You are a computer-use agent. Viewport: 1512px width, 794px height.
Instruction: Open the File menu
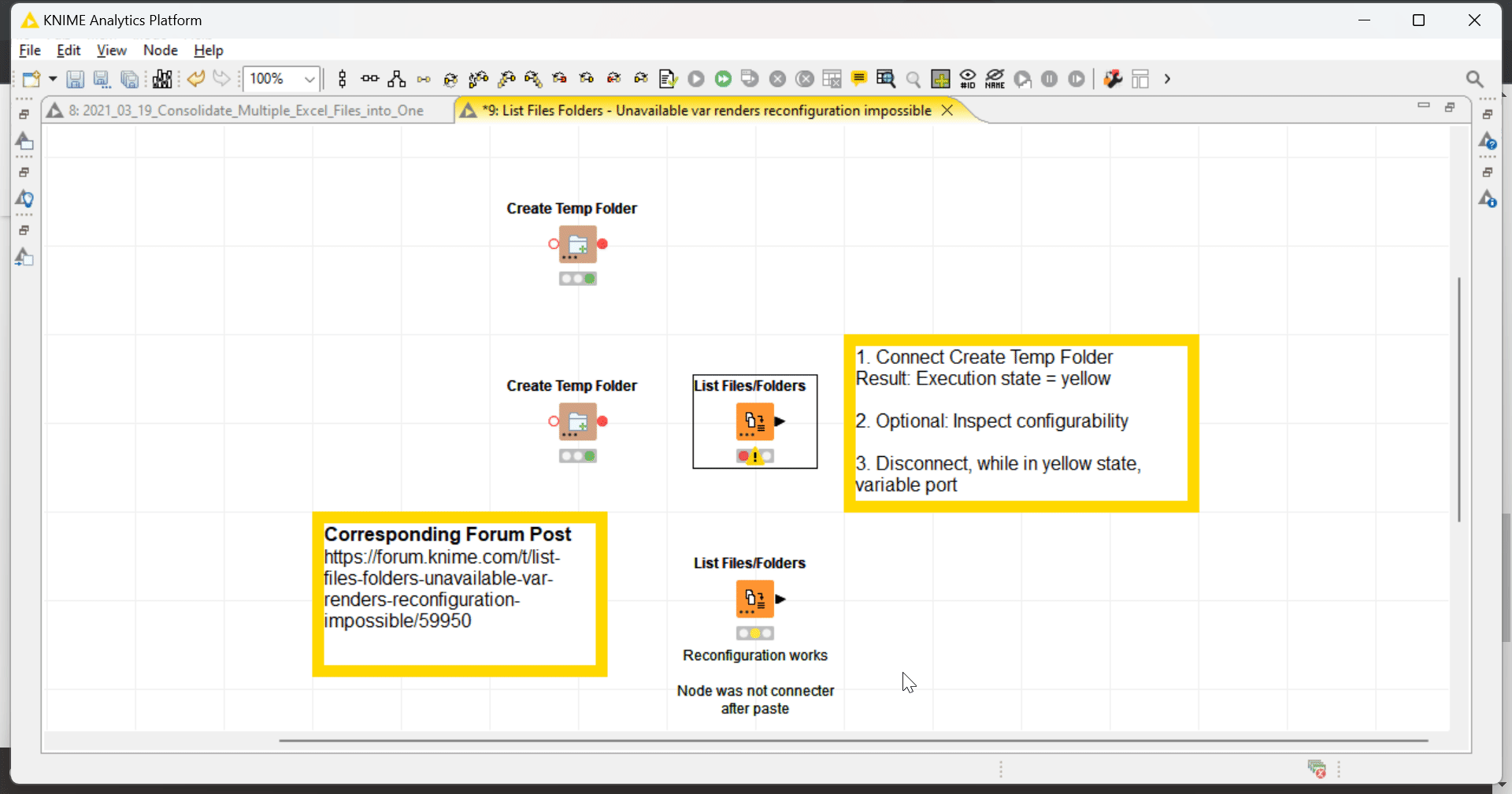click(x=30, y=50)
